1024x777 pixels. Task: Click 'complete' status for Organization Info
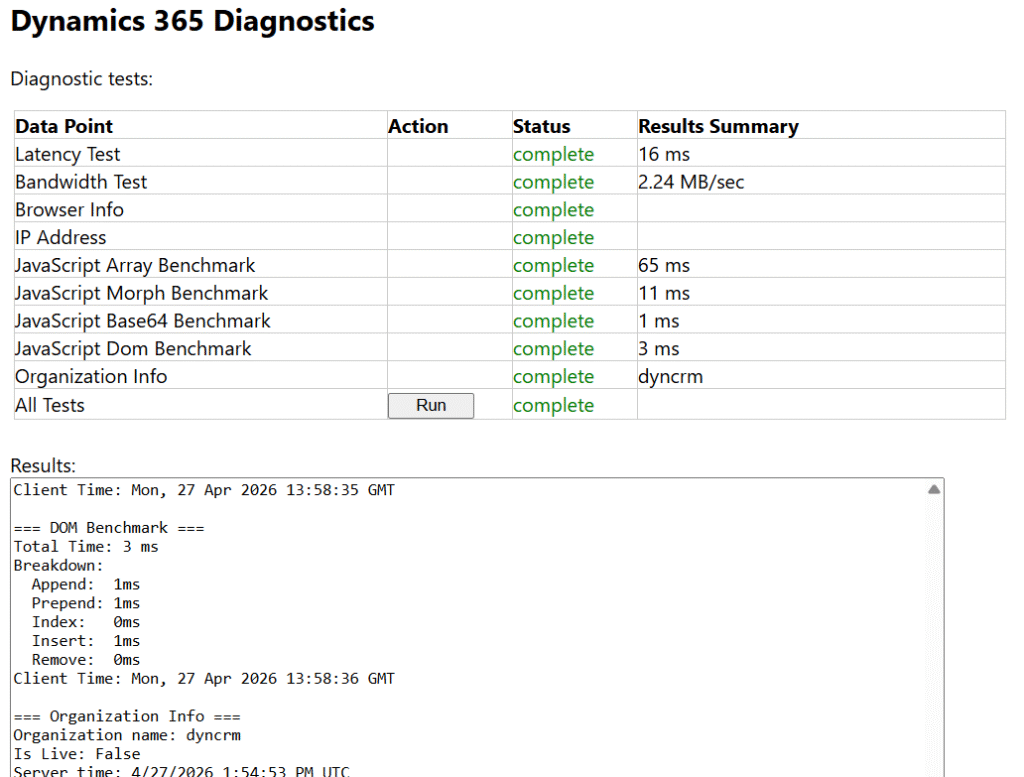[x=553, y=377]
